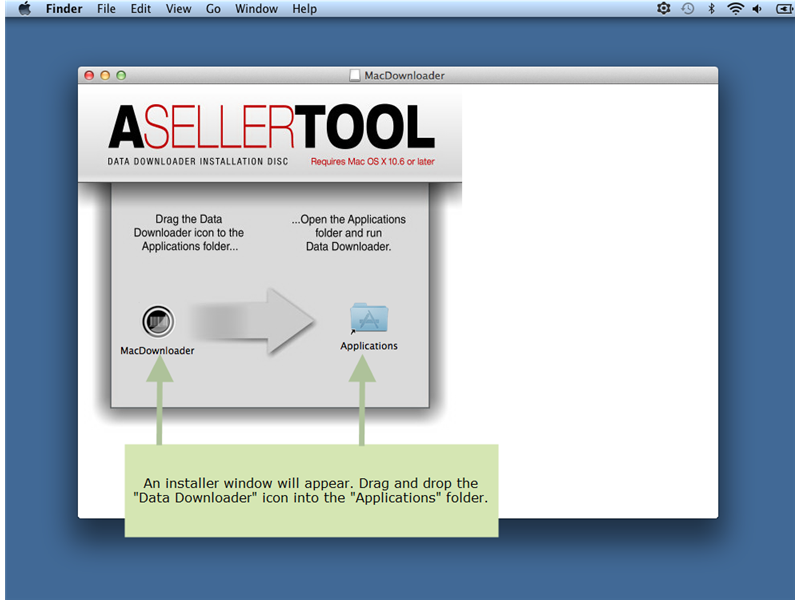Click the ASELLERTOOL logo banner

click(271, 127)
